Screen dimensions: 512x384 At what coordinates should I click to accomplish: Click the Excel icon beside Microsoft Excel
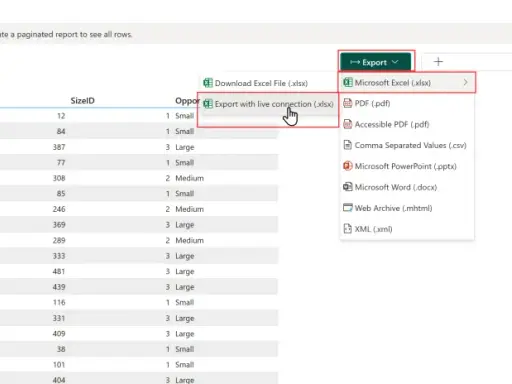(x=348, y=82)
